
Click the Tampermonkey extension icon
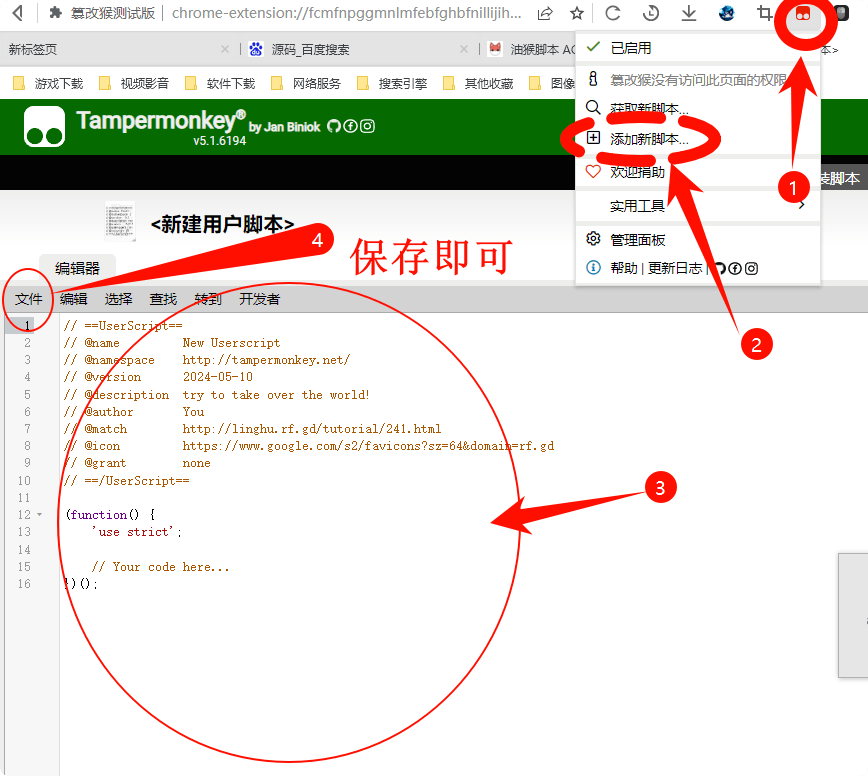coord(803,14)
